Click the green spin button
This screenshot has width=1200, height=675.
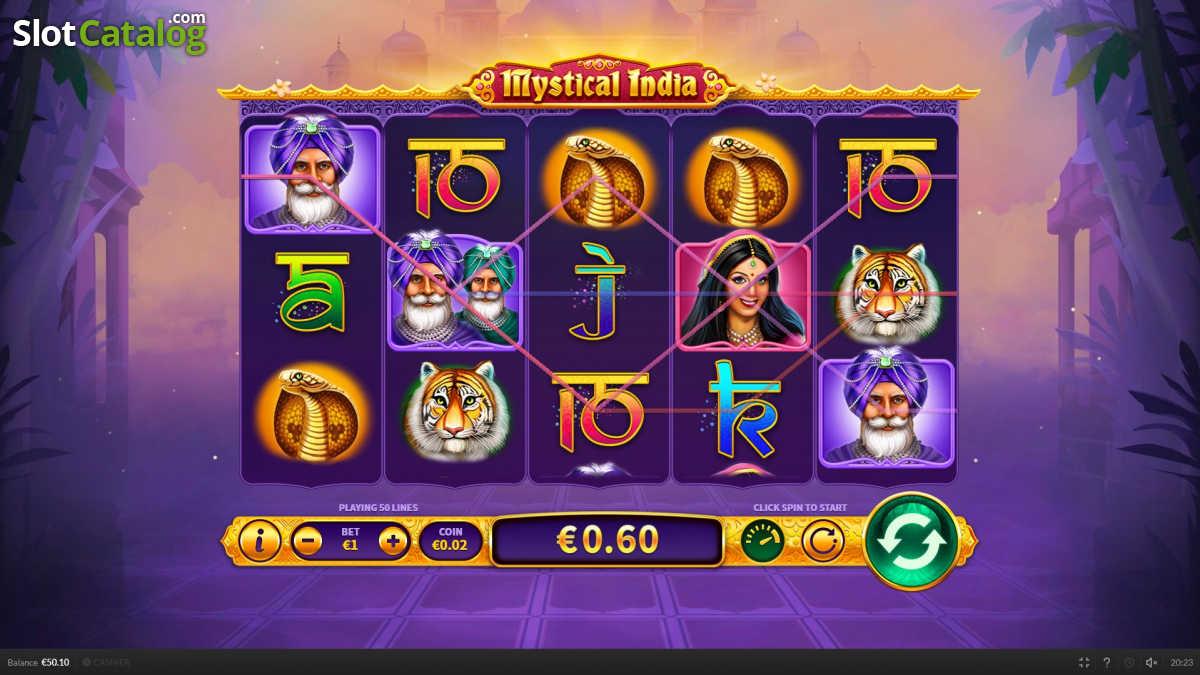pyautogui.click(x=911, y=541)
